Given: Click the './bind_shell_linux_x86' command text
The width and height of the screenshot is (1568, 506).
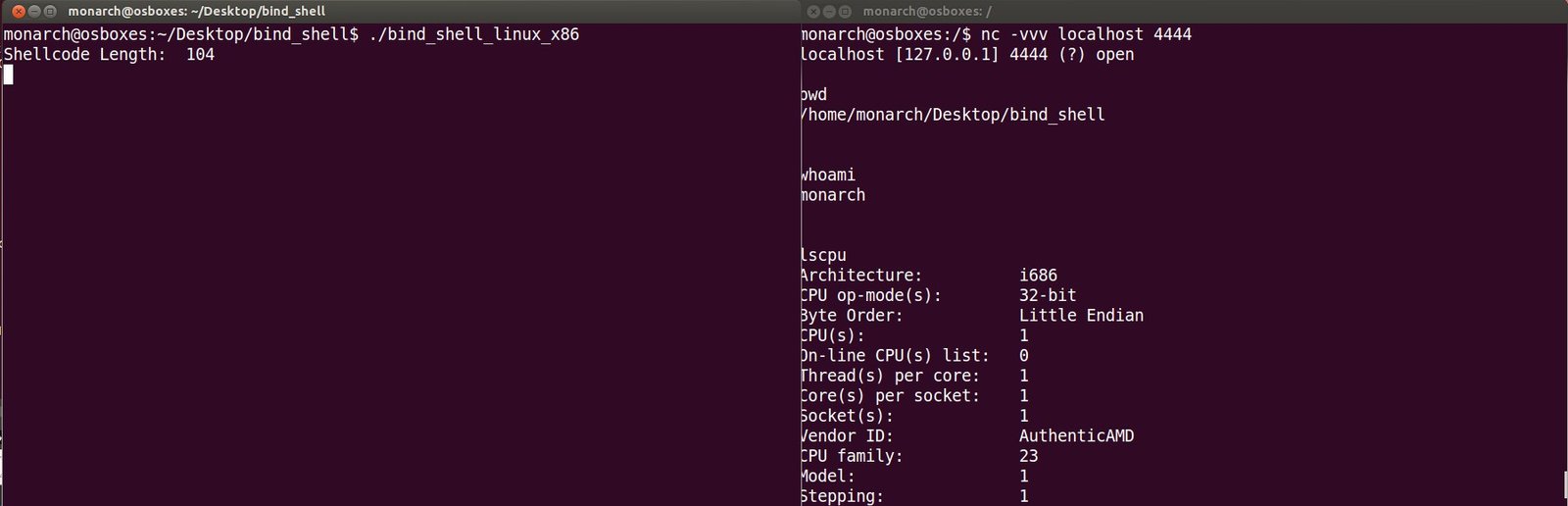Looking at the screenshot, I should tap(474, 34).
